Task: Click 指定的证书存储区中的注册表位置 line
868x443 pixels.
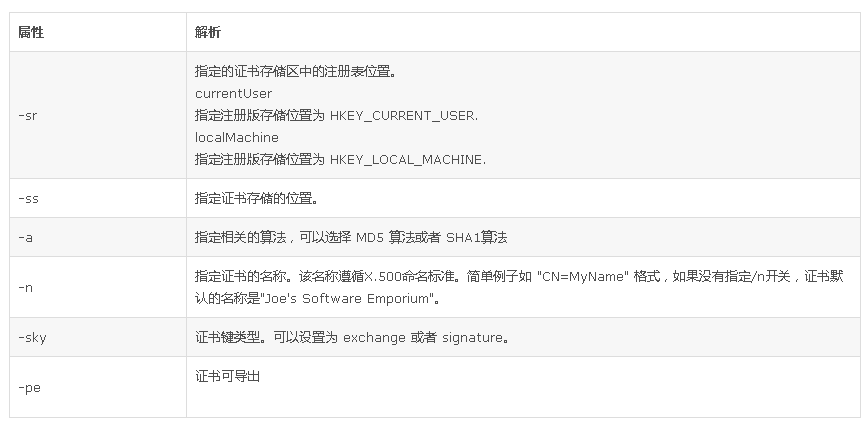Action: coord(296,71)
